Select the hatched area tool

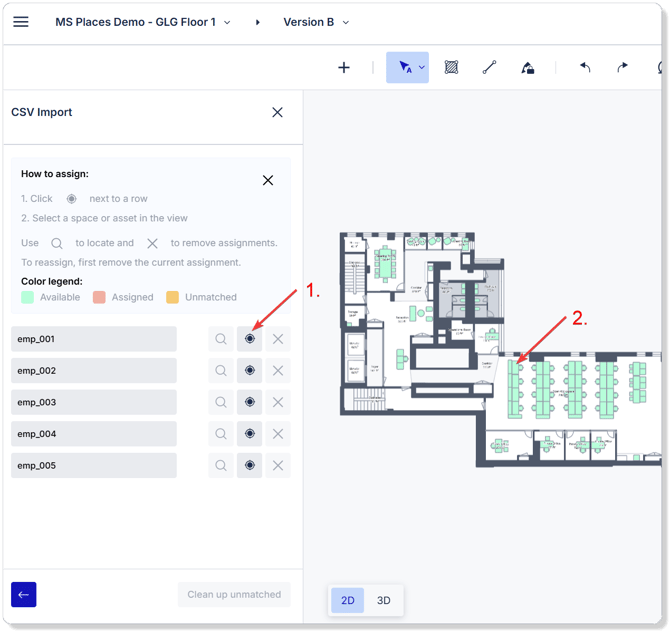(x=451, y=68)
